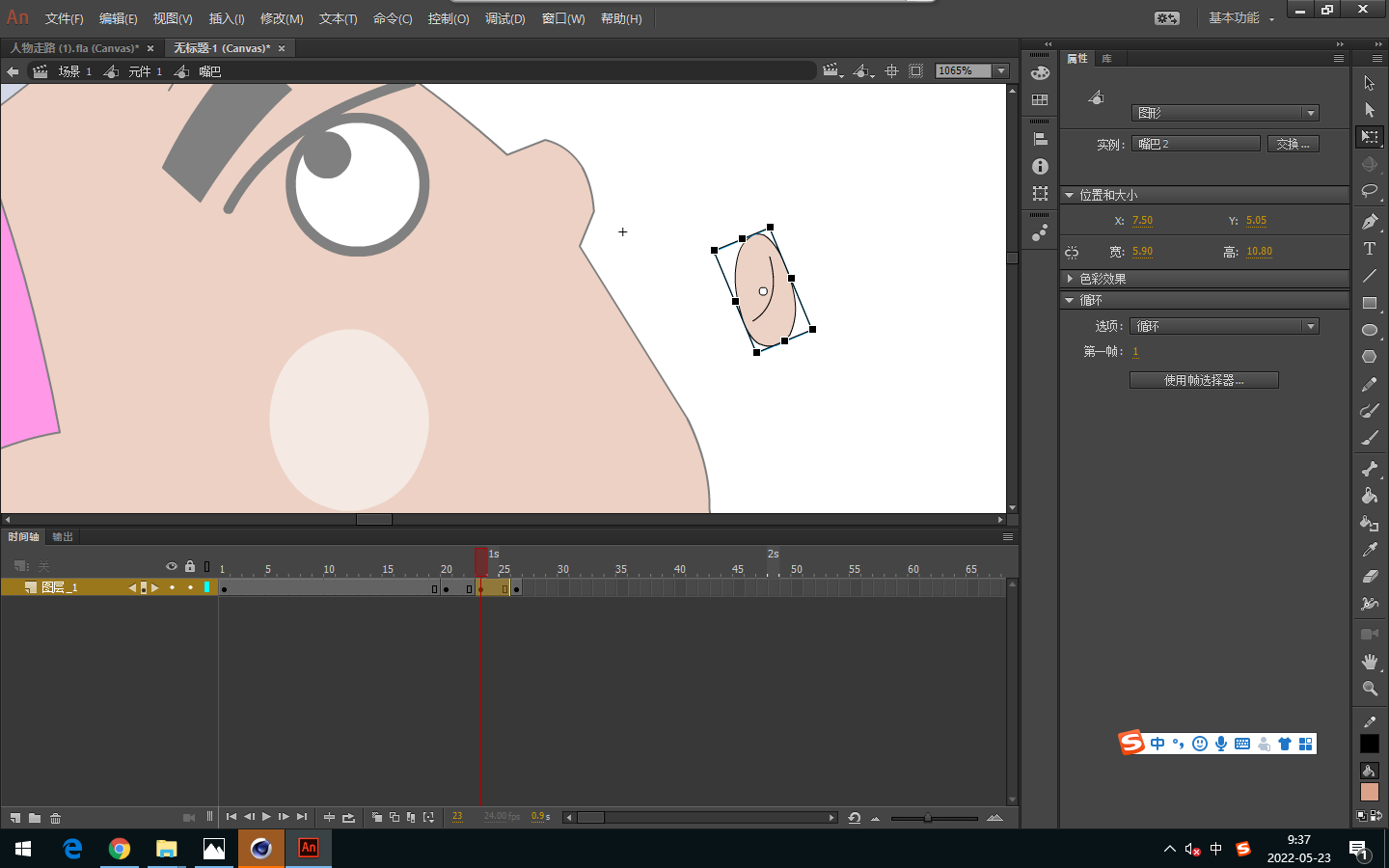1389x868 pixels.
Task: Choose the Eraser tool
Action: [1369, 577]
